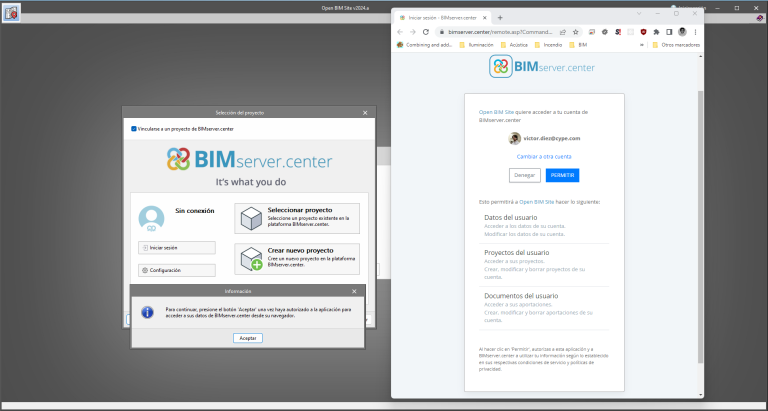Click the browser address bar URL
768x411 pixels.
[500, 32]
